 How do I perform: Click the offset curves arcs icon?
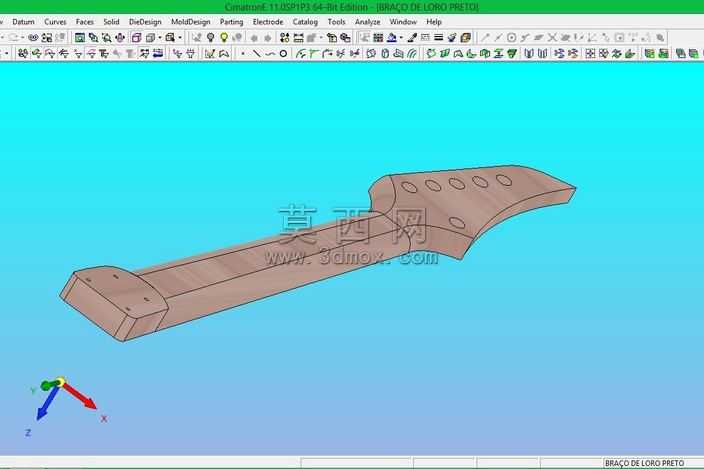(412, 54)
